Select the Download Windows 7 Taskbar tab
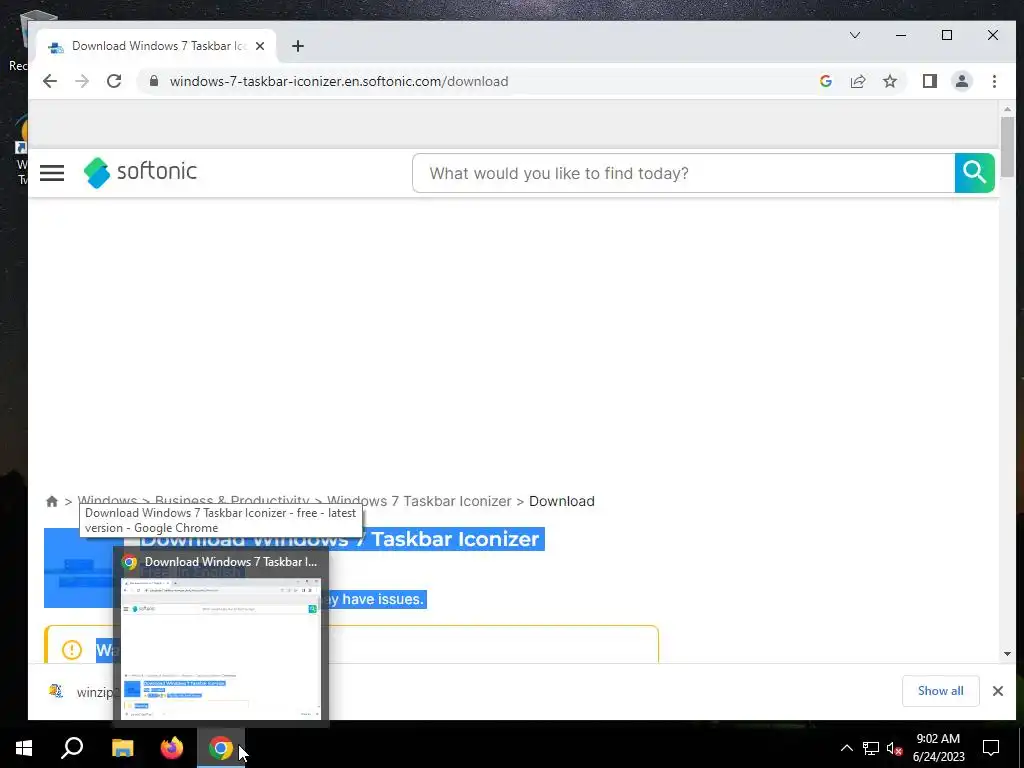Viewport: 1024px width, 768px height. click(157, 46)
